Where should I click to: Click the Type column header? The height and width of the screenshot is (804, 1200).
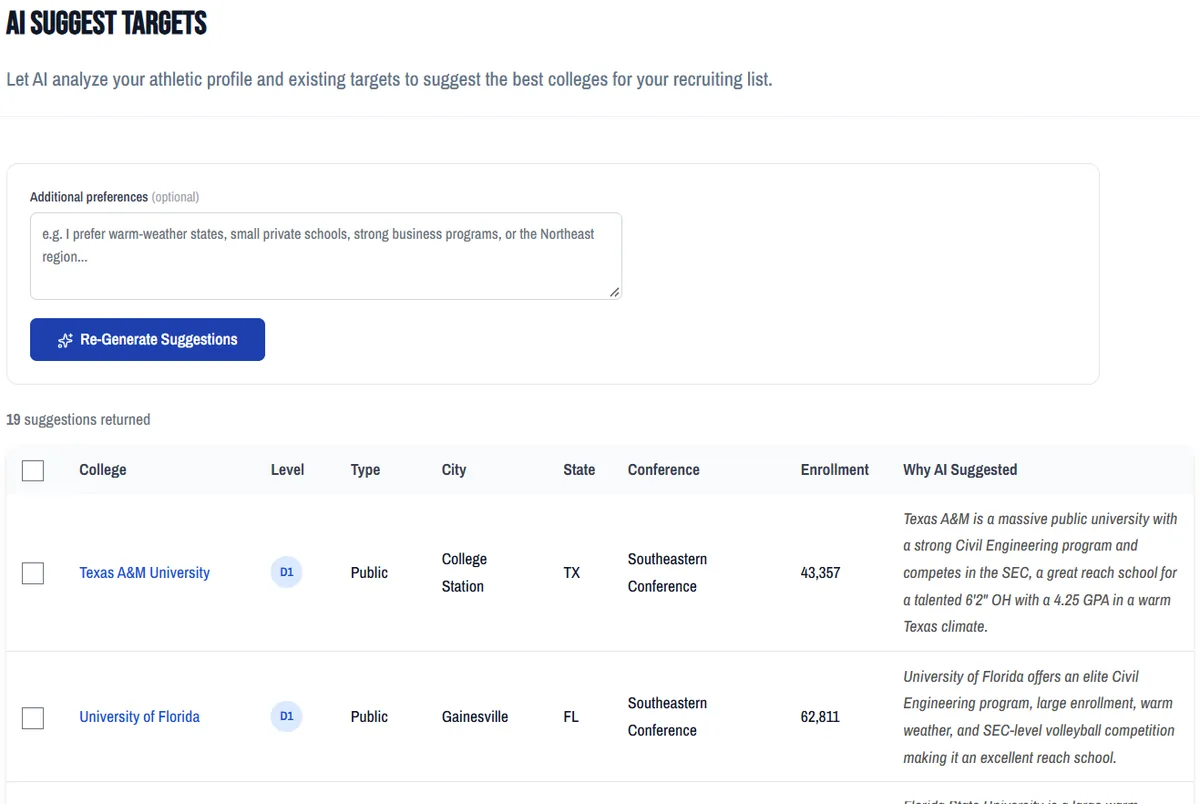pyautogui.click(x=365, y=470)
